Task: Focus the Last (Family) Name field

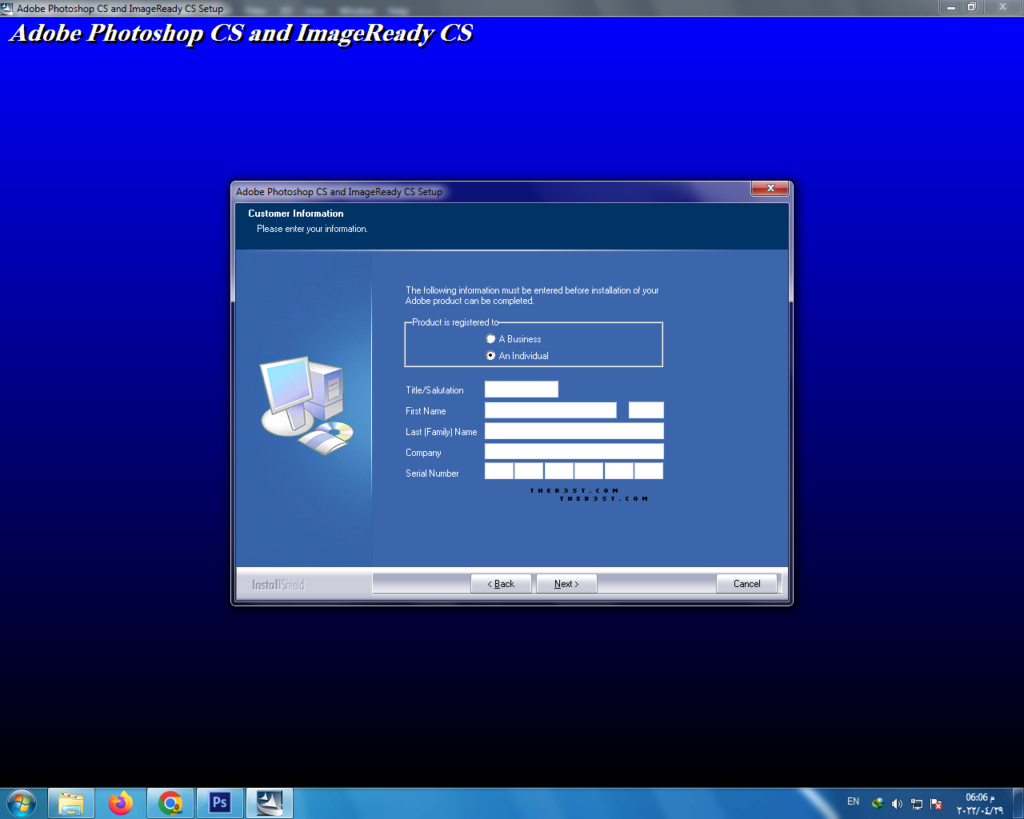Action: point(574,431)
